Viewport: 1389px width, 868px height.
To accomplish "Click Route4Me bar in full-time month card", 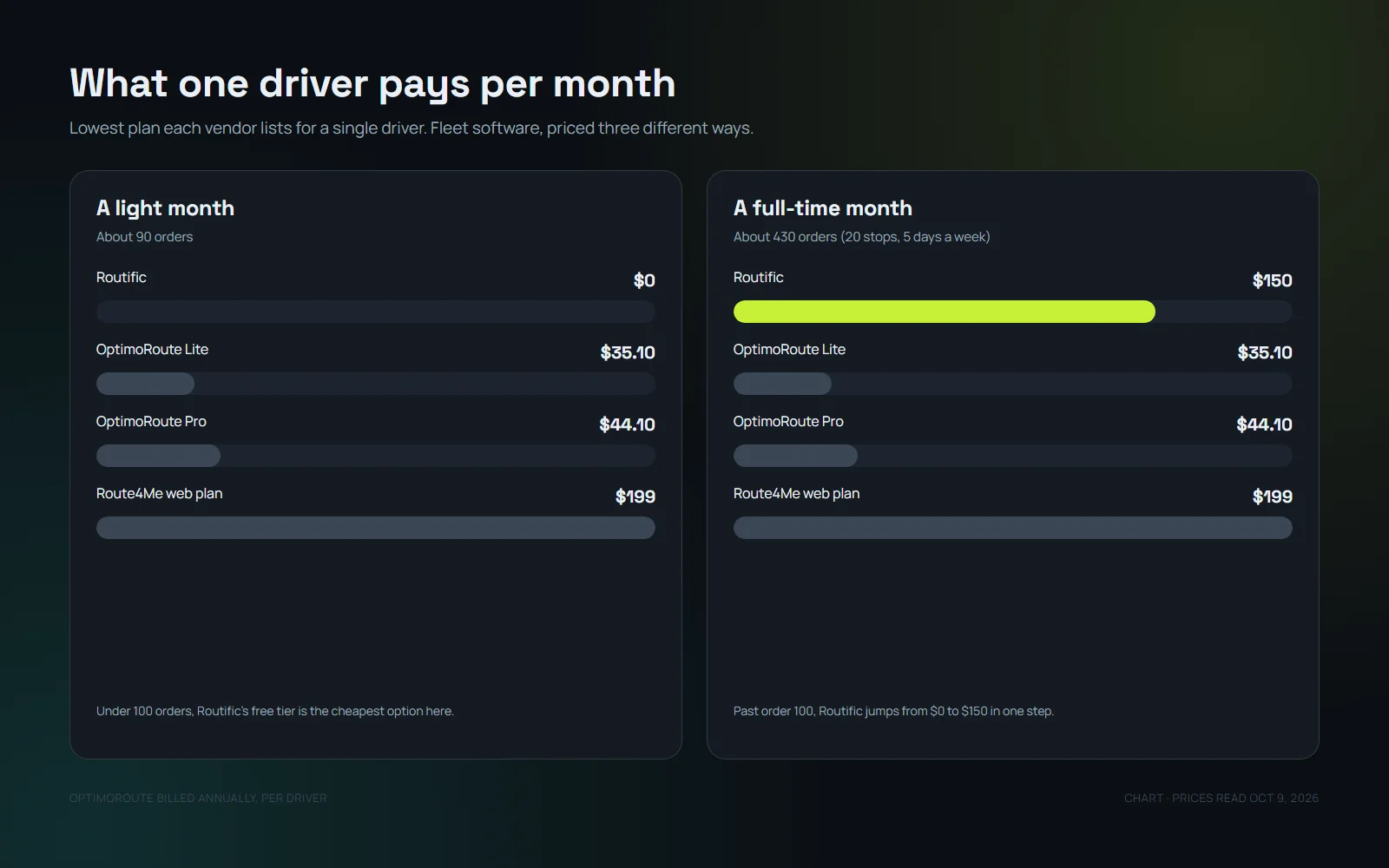I will point(1013,528).
